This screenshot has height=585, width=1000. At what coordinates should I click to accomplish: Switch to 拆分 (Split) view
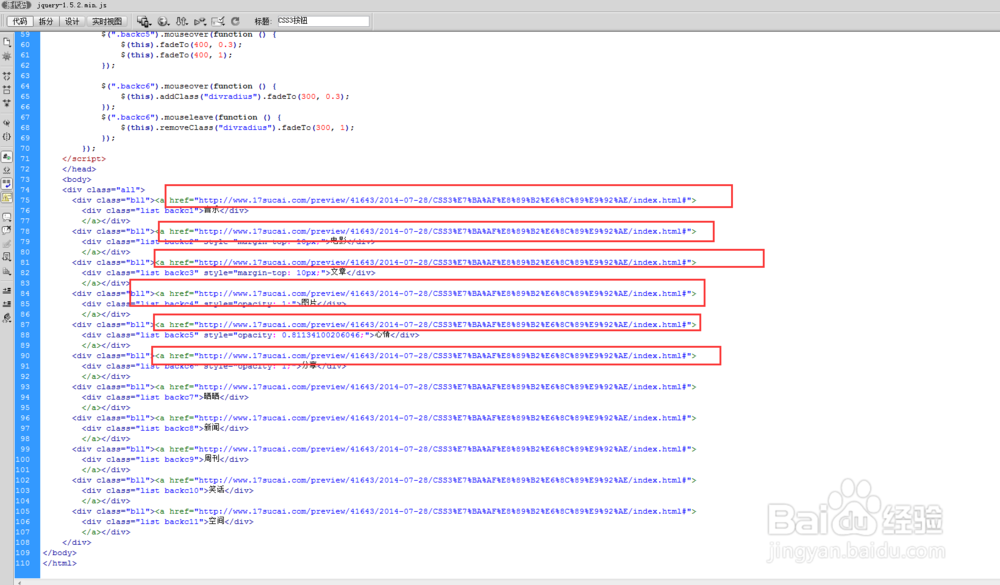(x=46, y=21)
